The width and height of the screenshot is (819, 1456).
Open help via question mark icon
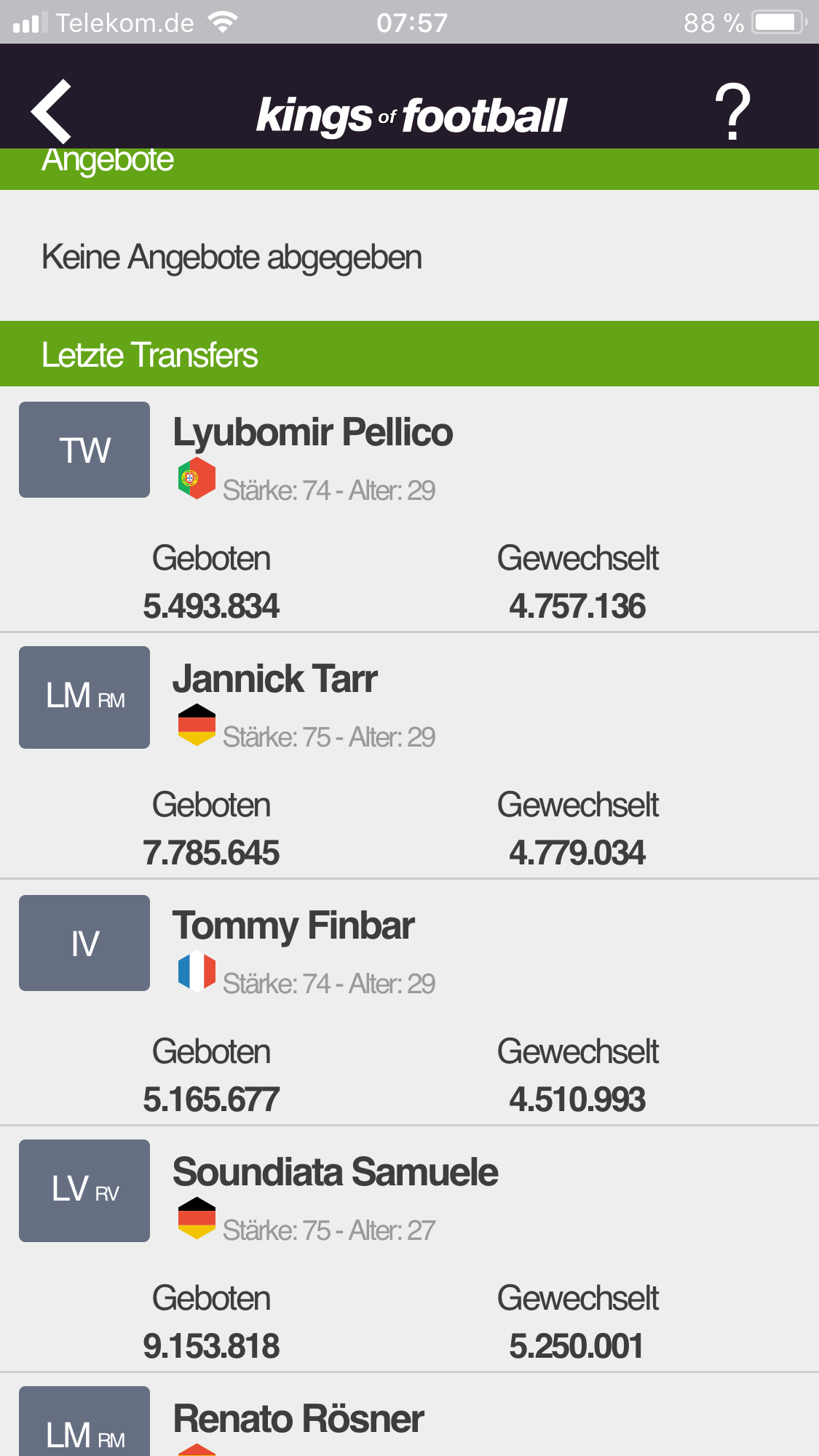point(732,111)
